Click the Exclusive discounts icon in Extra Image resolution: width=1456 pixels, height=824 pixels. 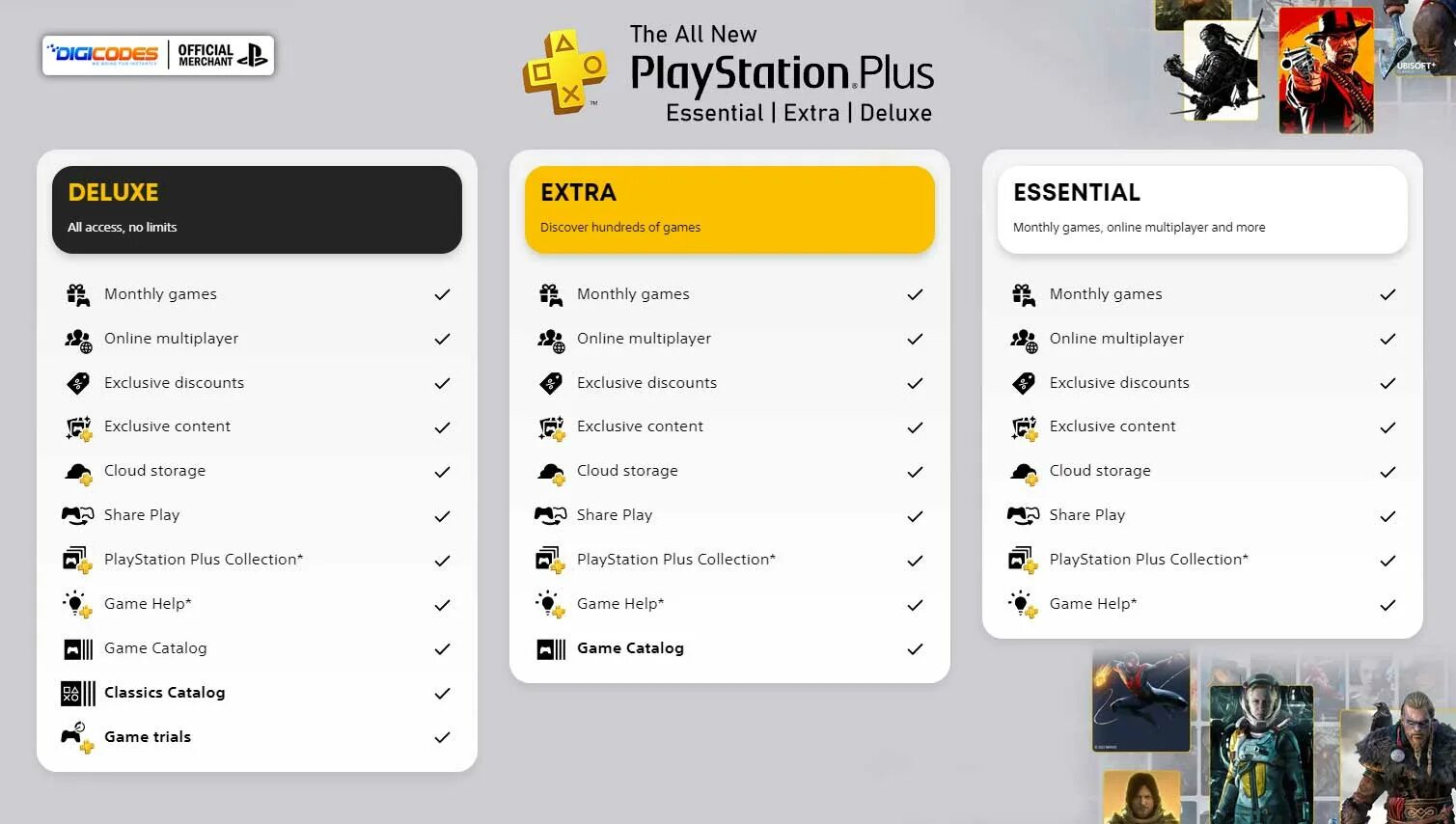551,383
